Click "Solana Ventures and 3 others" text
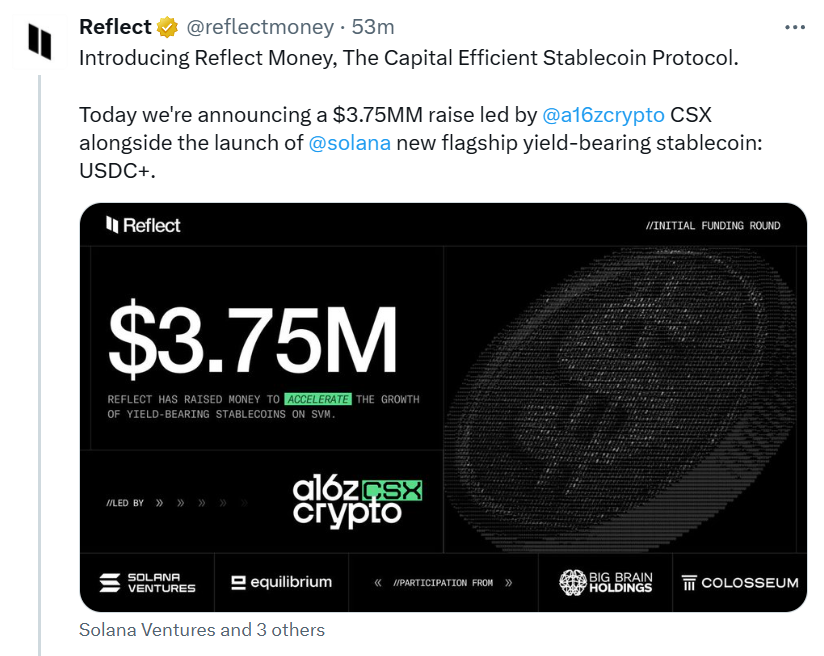The width and height of the screenshot is (824, 656). point(202,630)
